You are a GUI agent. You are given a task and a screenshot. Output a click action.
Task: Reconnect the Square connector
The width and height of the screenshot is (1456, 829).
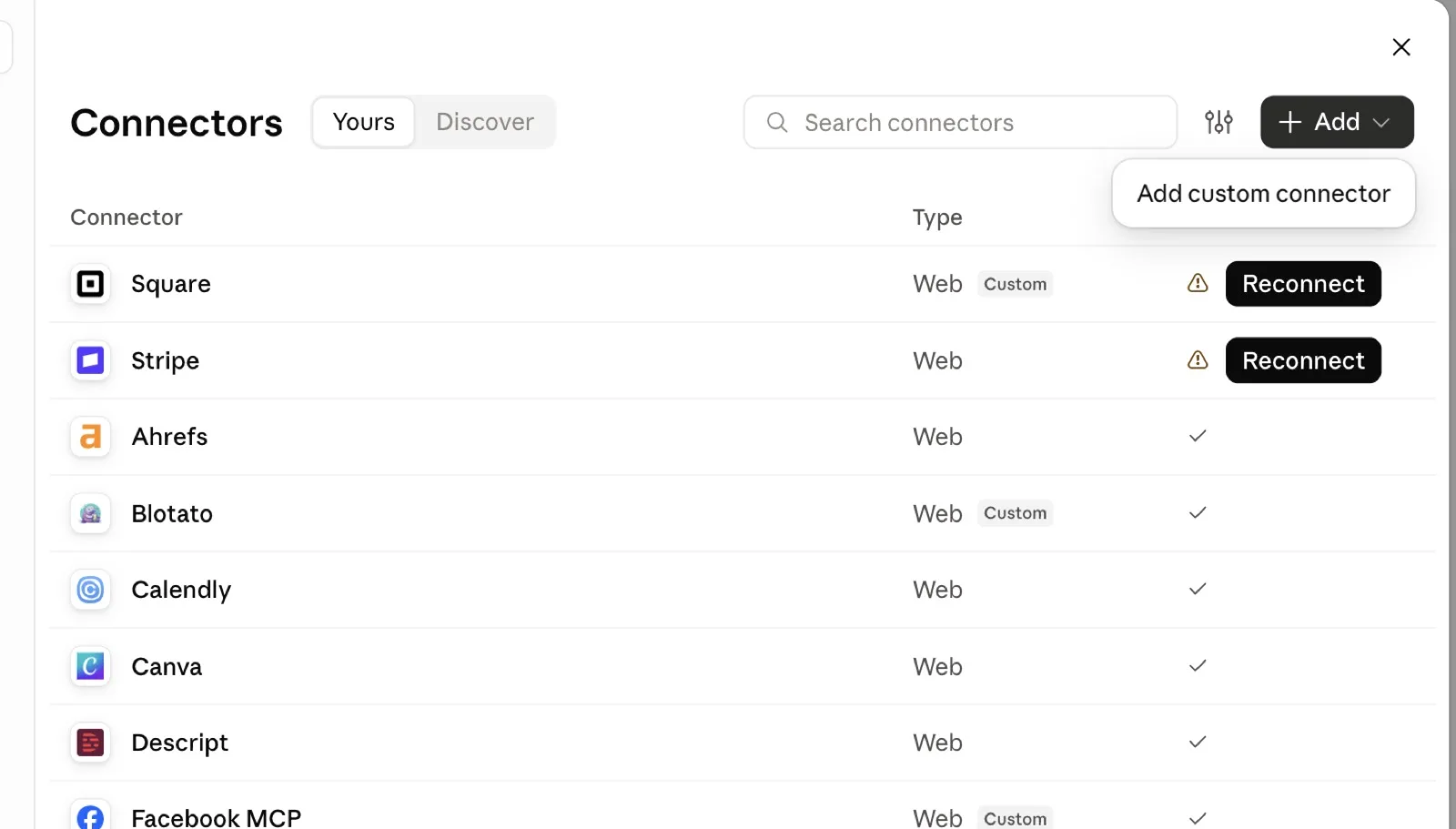[1303, 284]
